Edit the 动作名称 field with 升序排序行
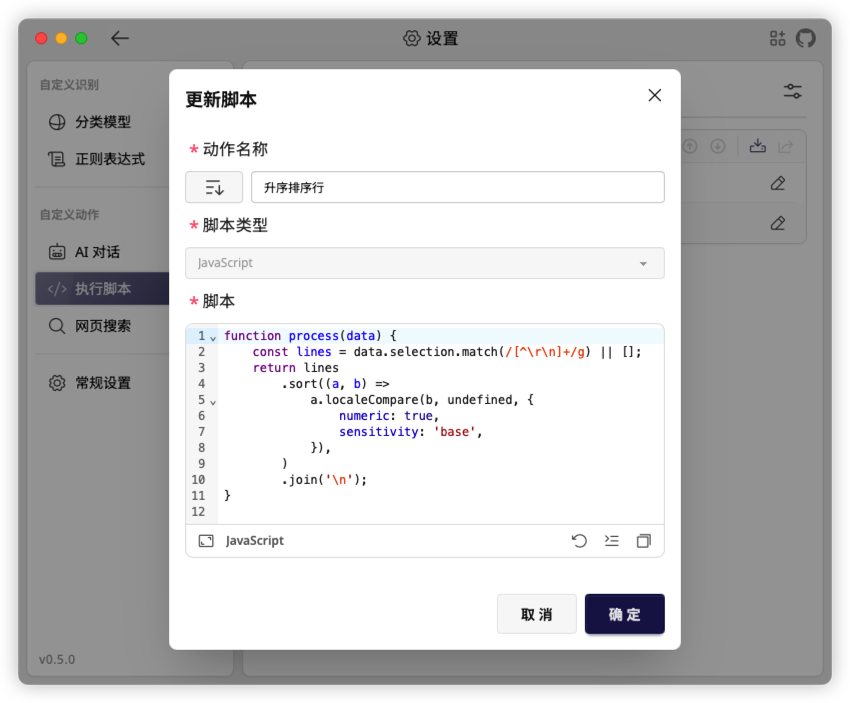850x703 pixels. pyautogui.click(x=458, y=188)
